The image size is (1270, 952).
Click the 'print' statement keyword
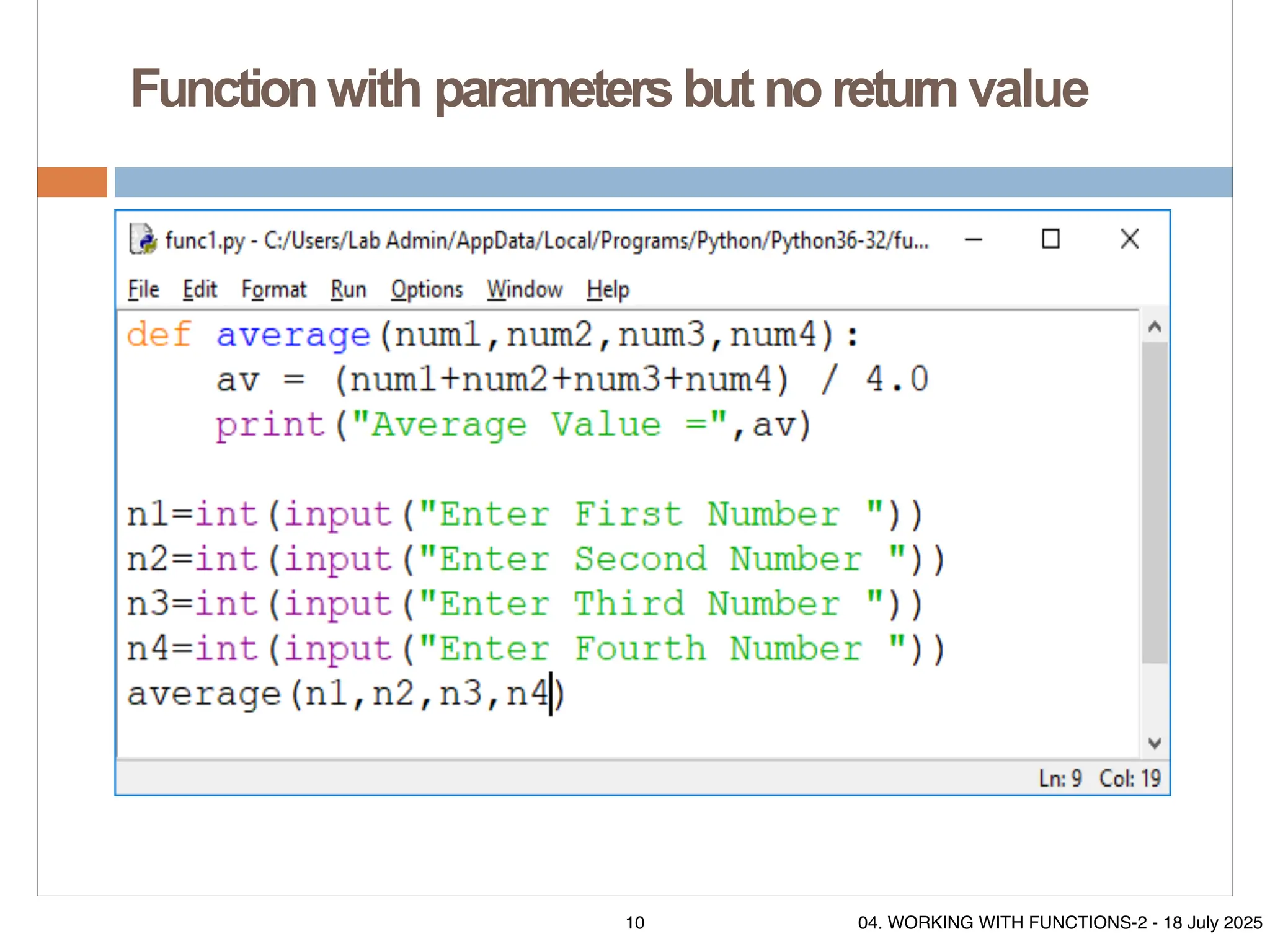[x=270, y=425]
